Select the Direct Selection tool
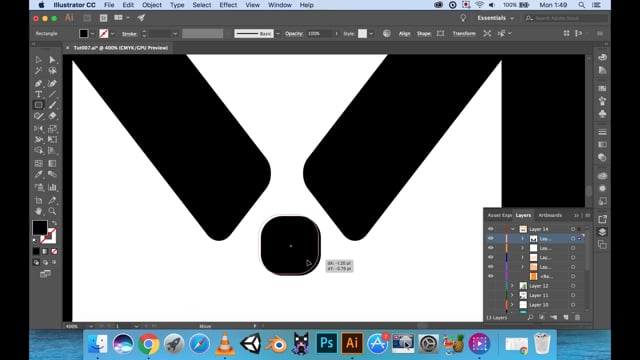 [52, 60]
